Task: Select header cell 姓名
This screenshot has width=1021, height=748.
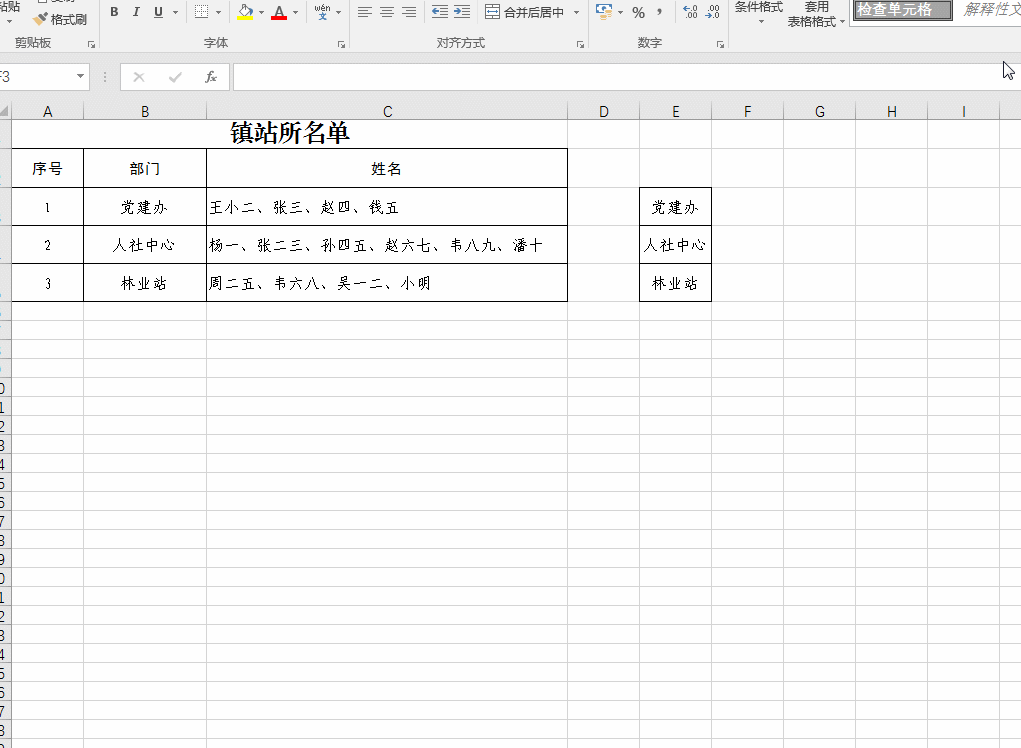Action: click(x=387, y=169)
